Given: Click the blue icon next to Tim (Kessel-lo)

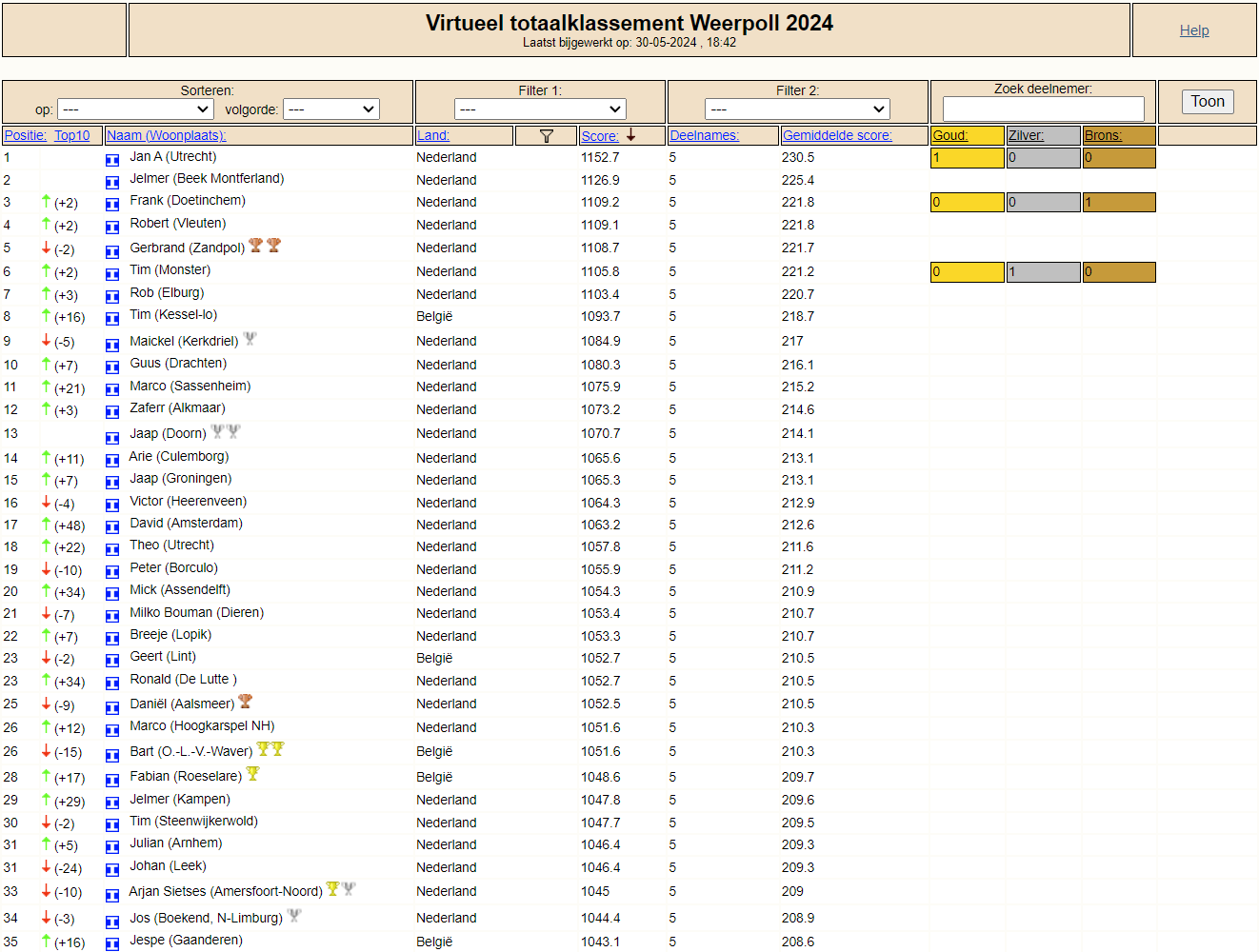Looking at the screenshot, I should tap(112, 318).
